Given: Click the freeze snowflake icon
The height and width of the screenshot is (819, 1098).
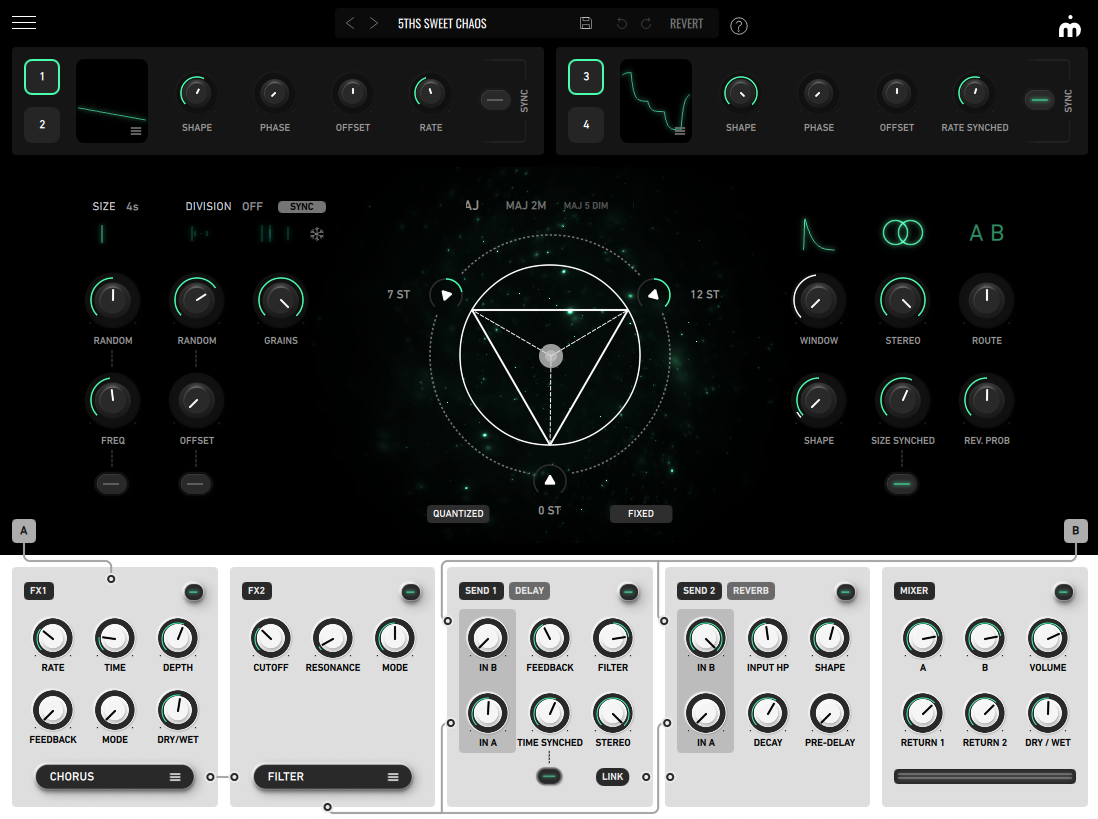Looking at the screenshot, I should click(317, 234).
